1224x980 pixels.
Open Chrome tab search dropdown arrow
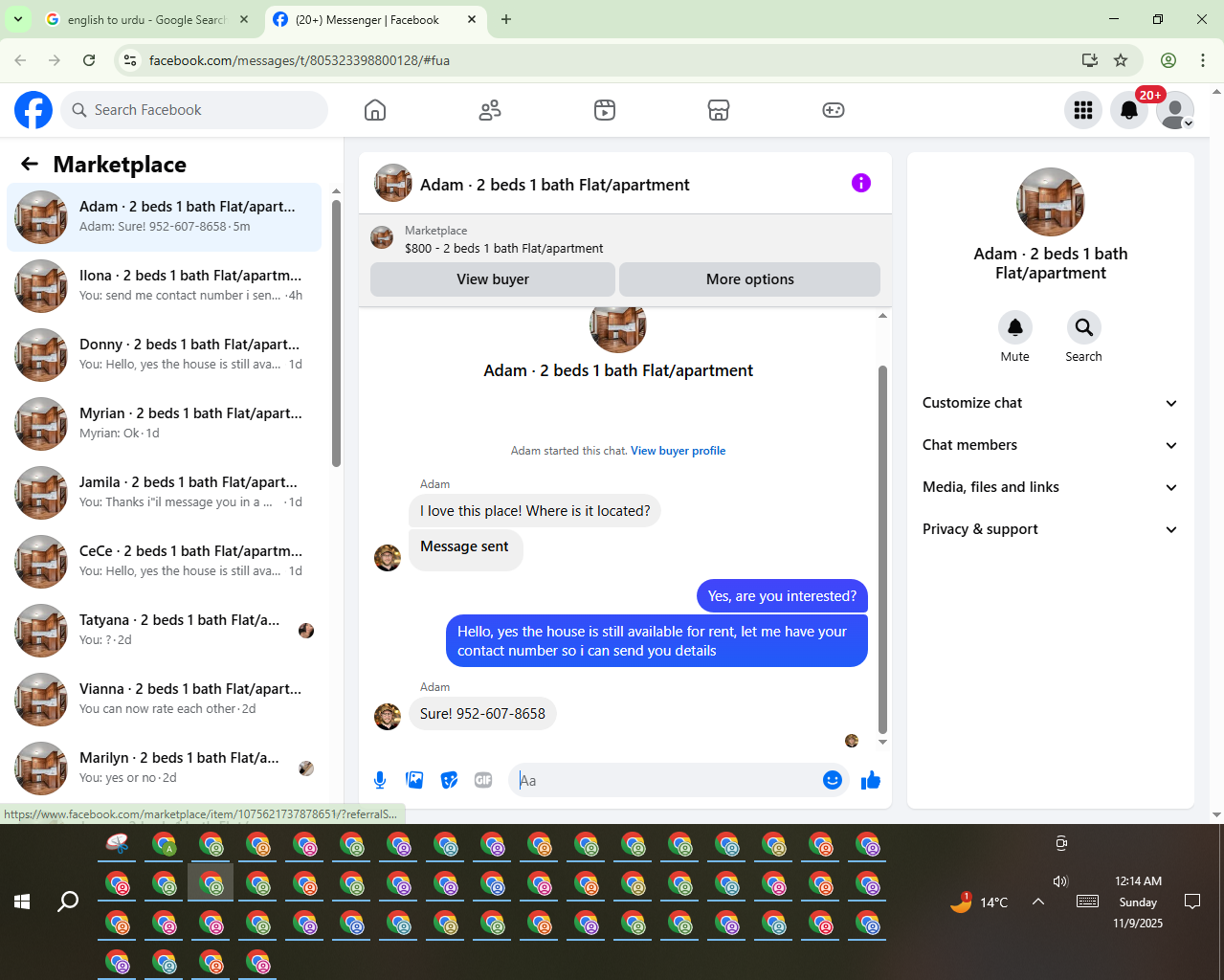tap(17, 19)
